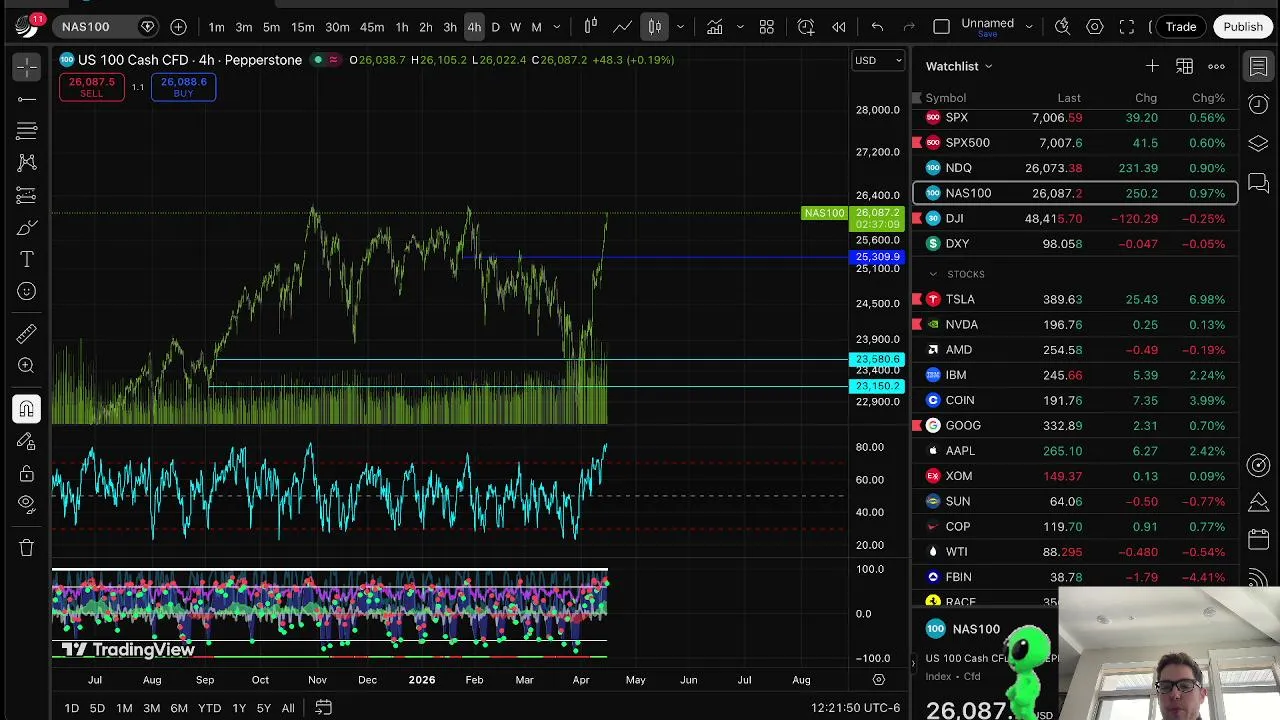This screenshot has height=720, width=1280.
Task: Open the indicators menu icon
Action: tap(715, 27)
